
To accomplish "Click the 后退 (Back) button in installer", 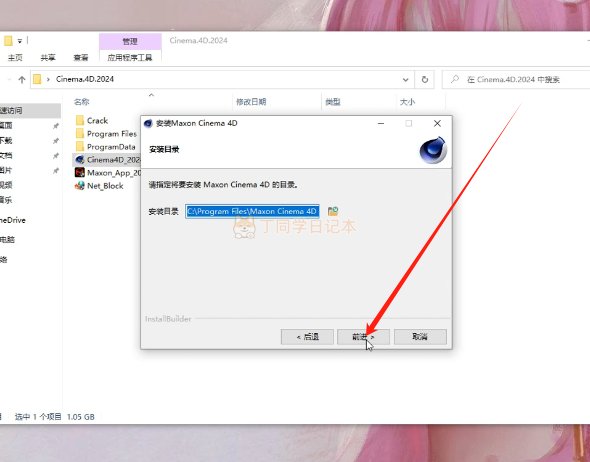I will [307, 337].
